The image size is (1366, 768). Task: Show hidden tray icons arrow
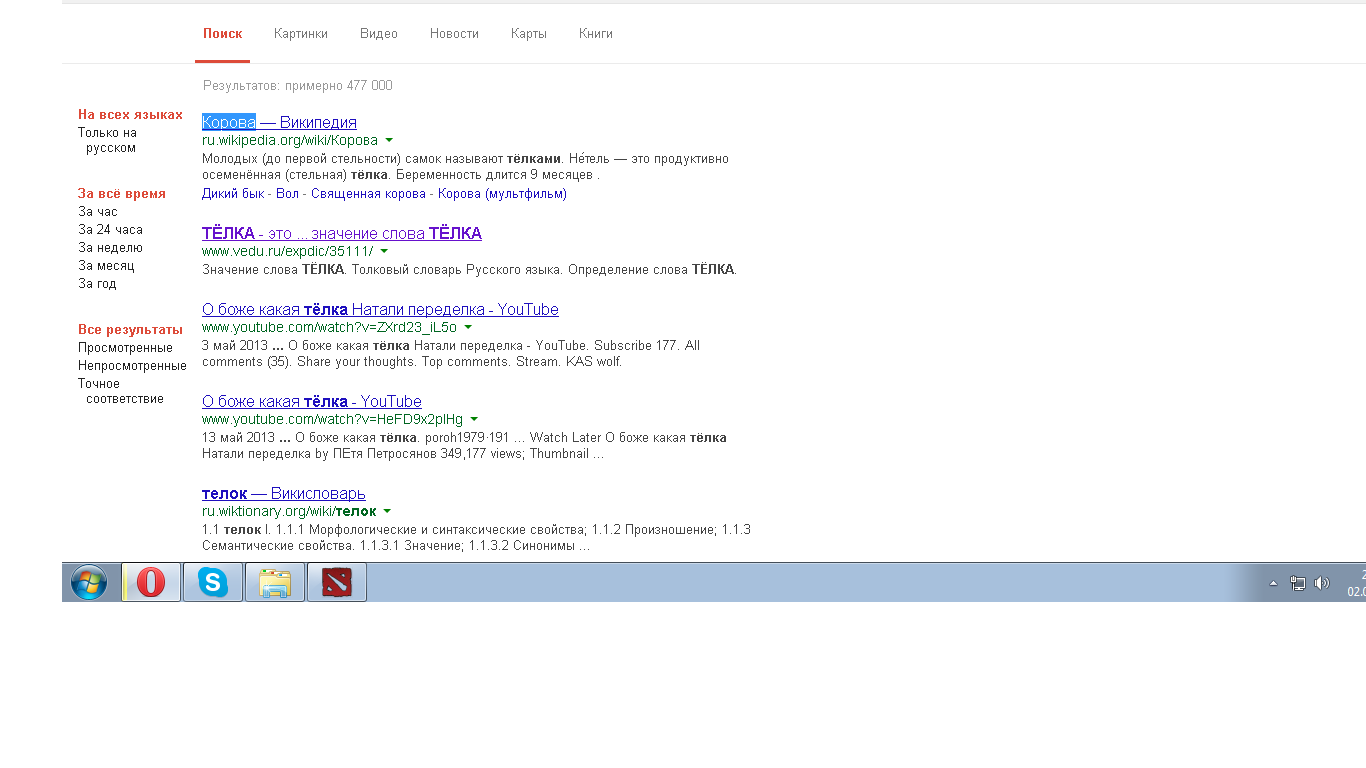coord(1273,583)
